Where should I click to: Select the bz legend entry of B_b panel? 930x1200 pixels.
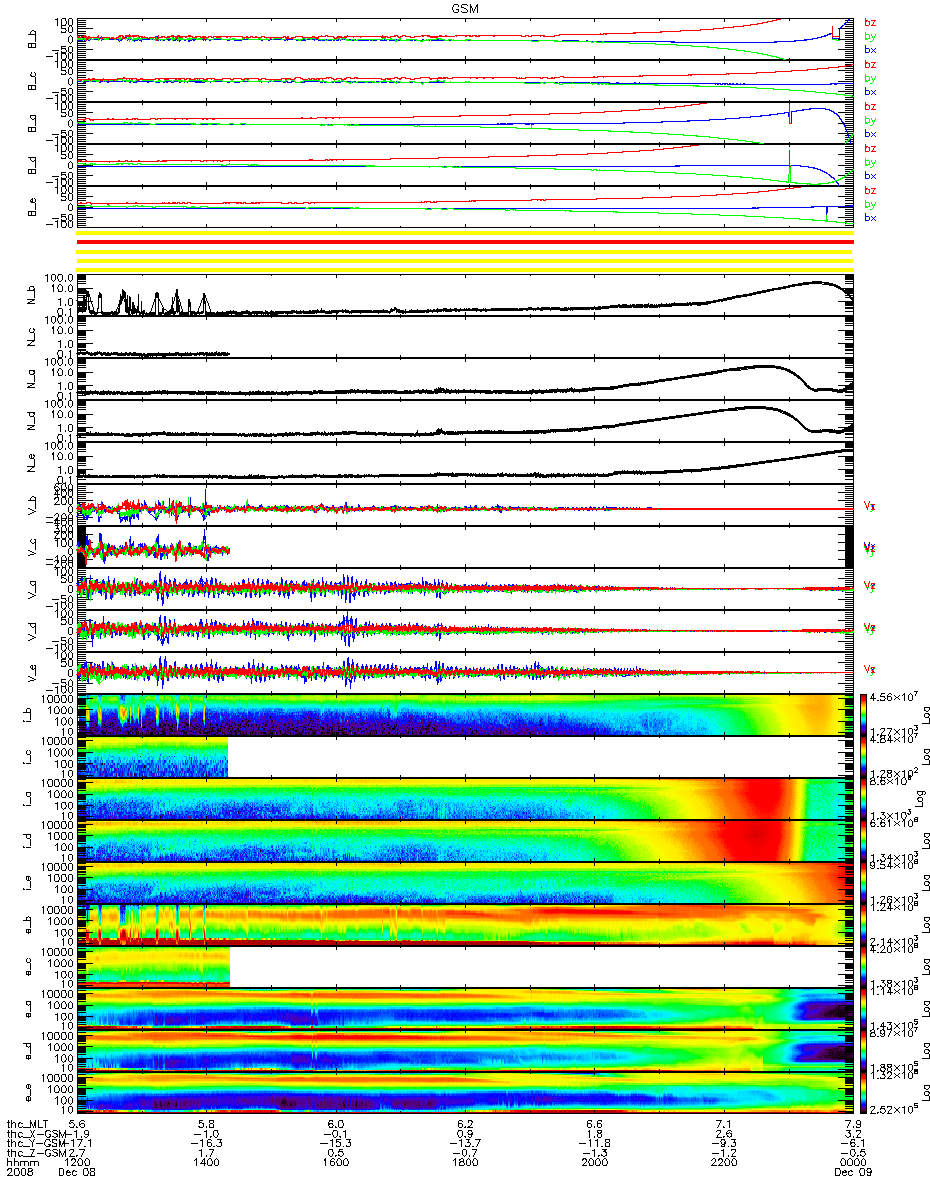(x=870, y=22)
